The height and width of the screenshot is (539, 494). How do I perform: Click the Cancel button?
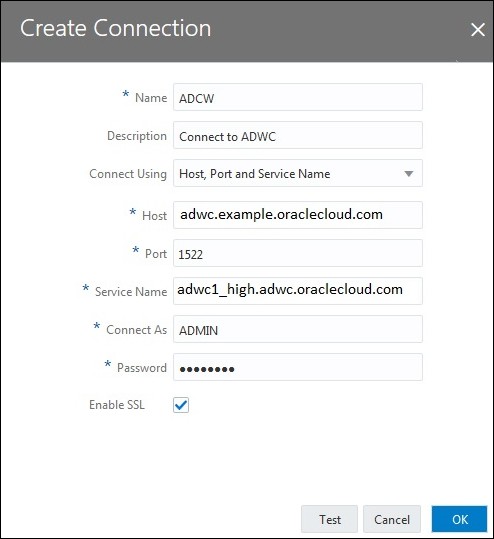point(392,519)
